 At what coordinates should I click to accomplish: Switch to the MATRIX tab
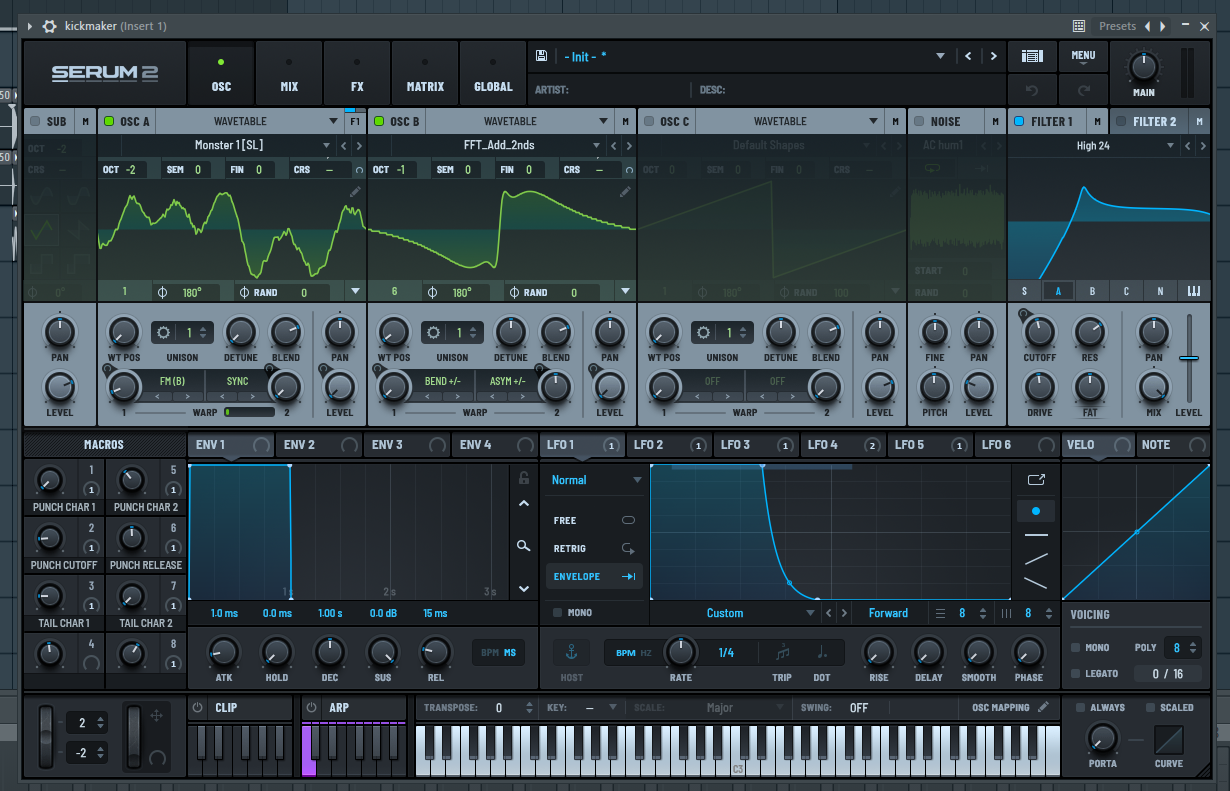(x=425, y=74)
